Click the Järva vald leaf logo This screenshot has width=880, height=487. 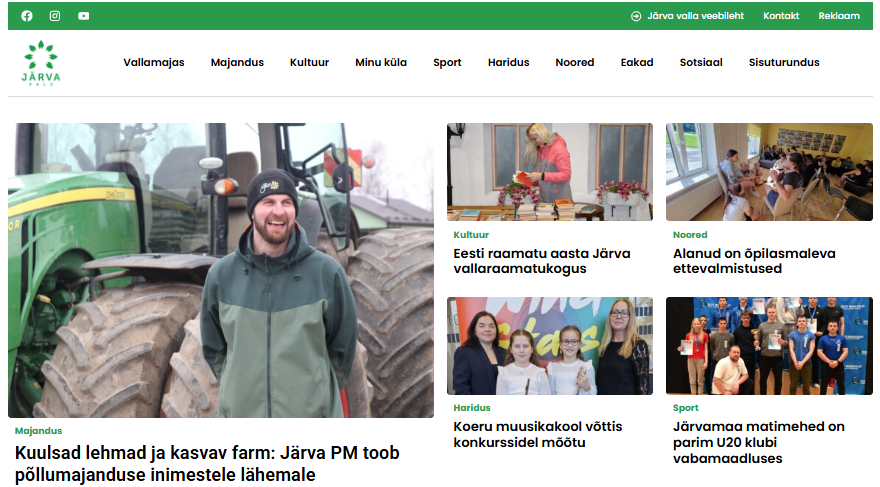pyautogui.click(x=41, y=62)
